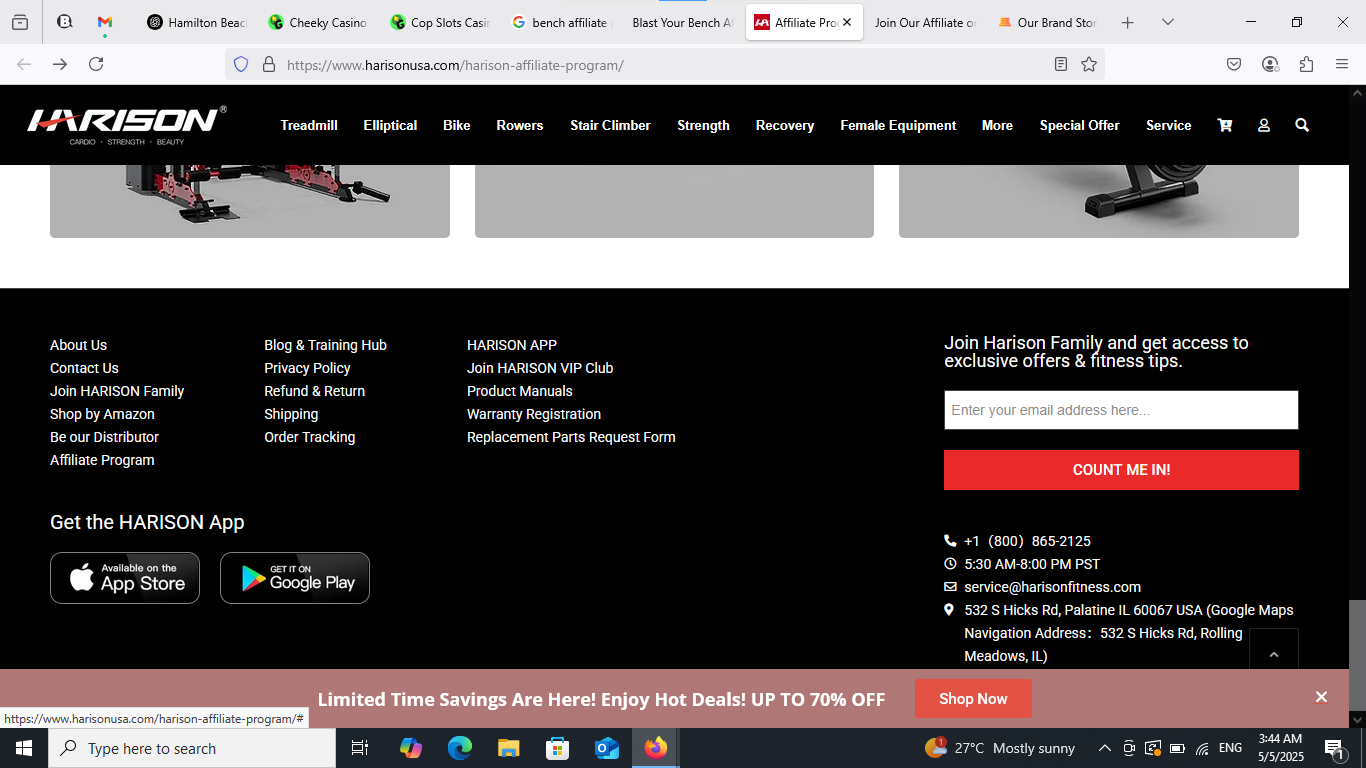Open the Rowers menu

pyautogui.click(x=520, y=125)
